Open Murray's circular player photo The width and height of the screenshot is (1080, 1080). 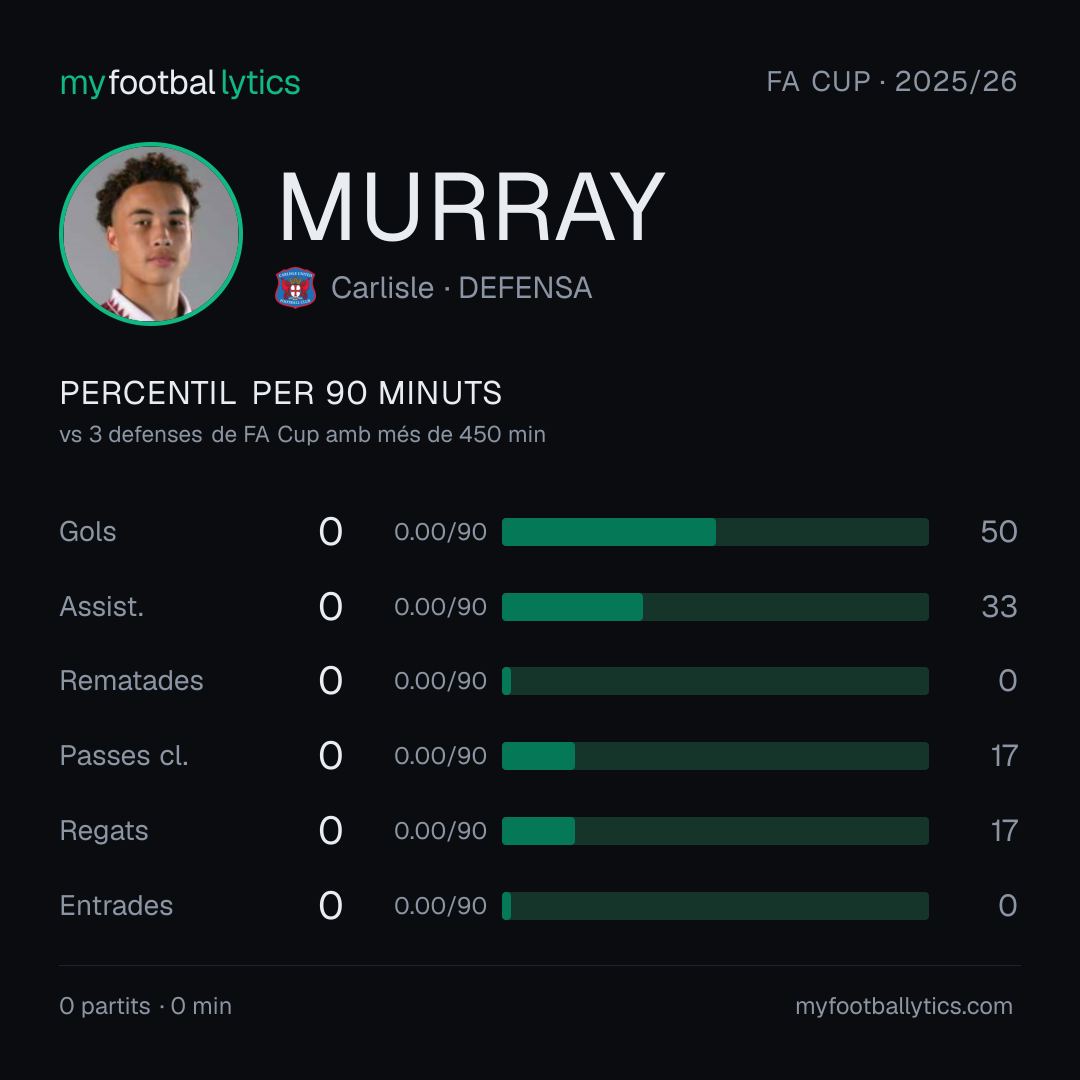click(x=151, y=233)
